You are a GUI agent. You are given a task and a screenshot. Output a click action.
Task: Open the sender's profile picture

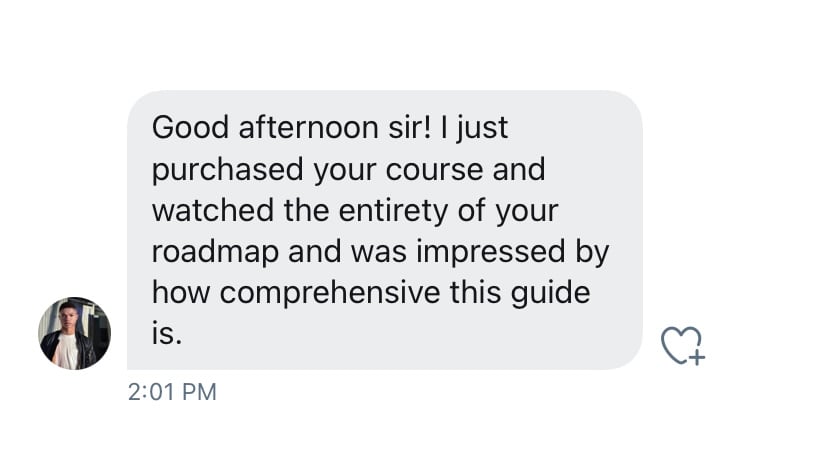click(x=74, y=333)
